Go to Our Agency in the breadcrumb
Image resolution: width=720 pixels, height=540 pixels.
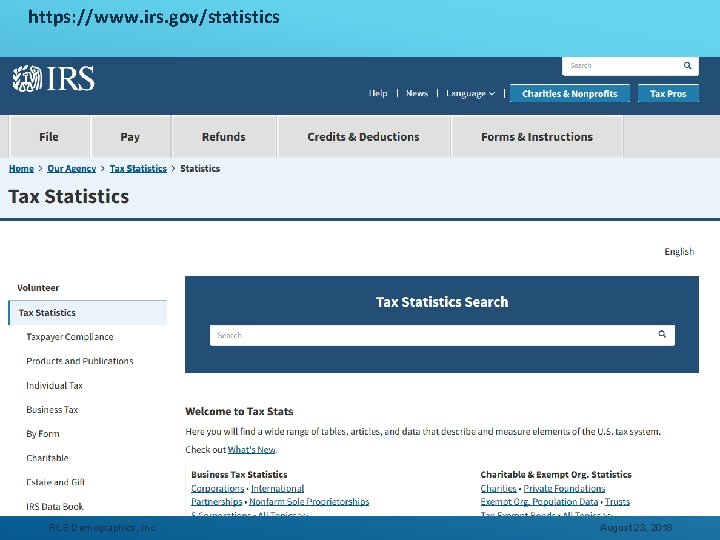tap(72, 169)
